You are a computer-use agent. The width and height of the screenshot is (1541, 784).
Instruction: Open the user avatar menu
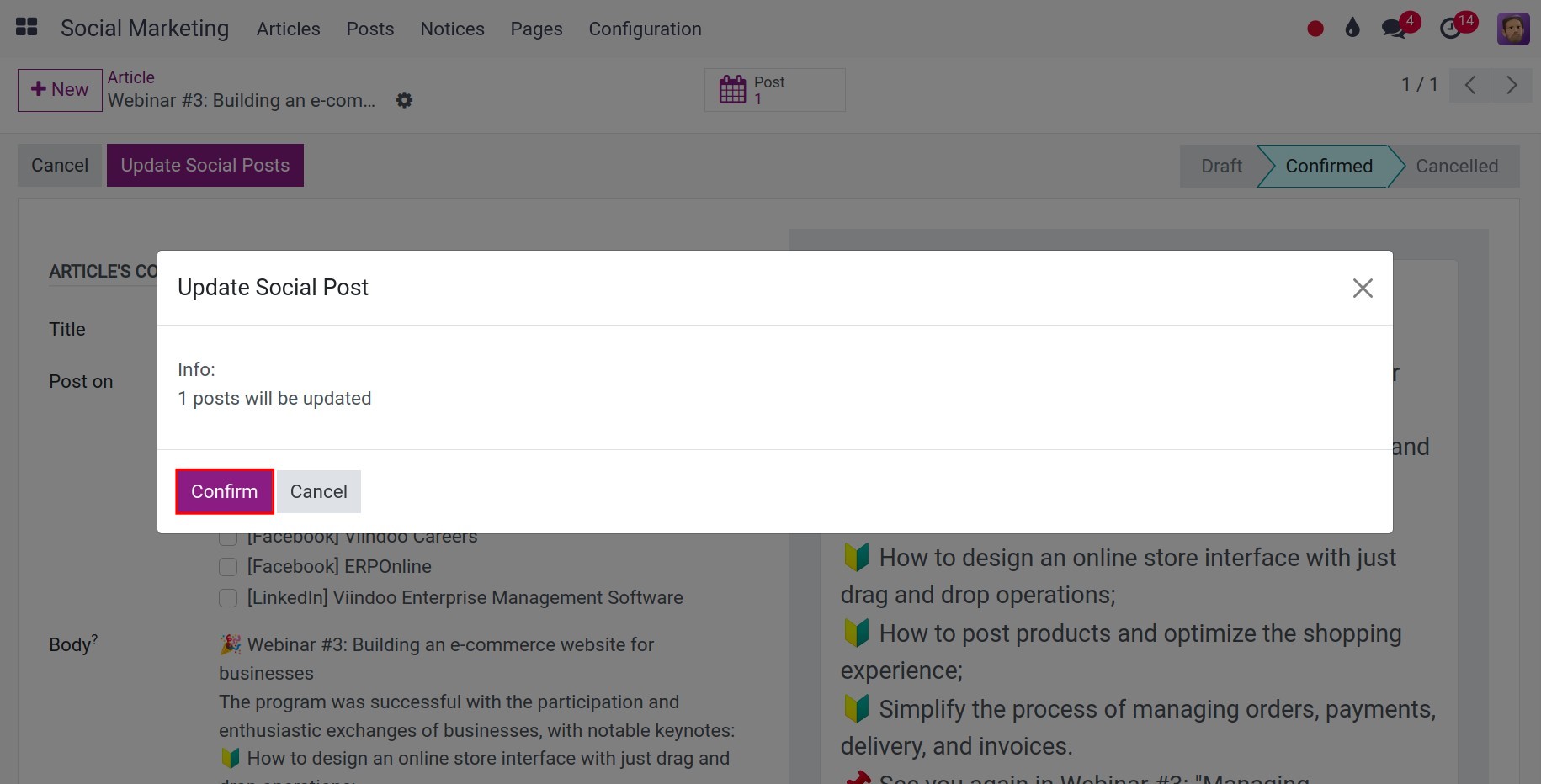coord(1512,29)
